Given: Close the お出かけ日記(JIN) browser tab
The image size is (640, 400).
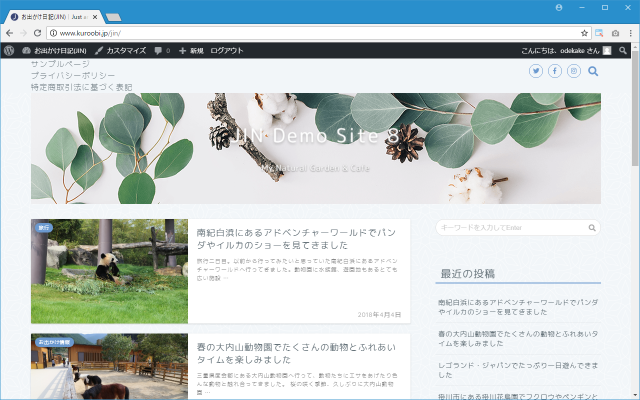Looking at the screenshot, I should pyautogui.click(x=95, y=17).
